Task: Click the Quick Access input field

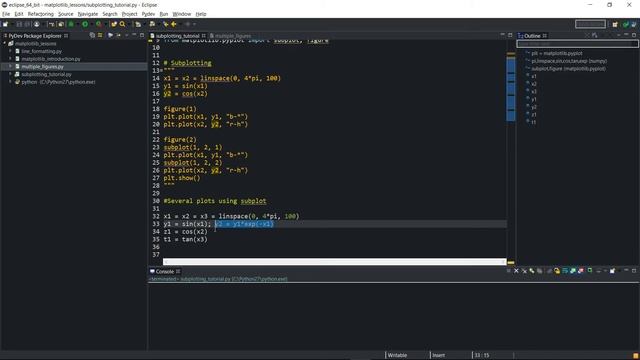Action: [590, 24]
